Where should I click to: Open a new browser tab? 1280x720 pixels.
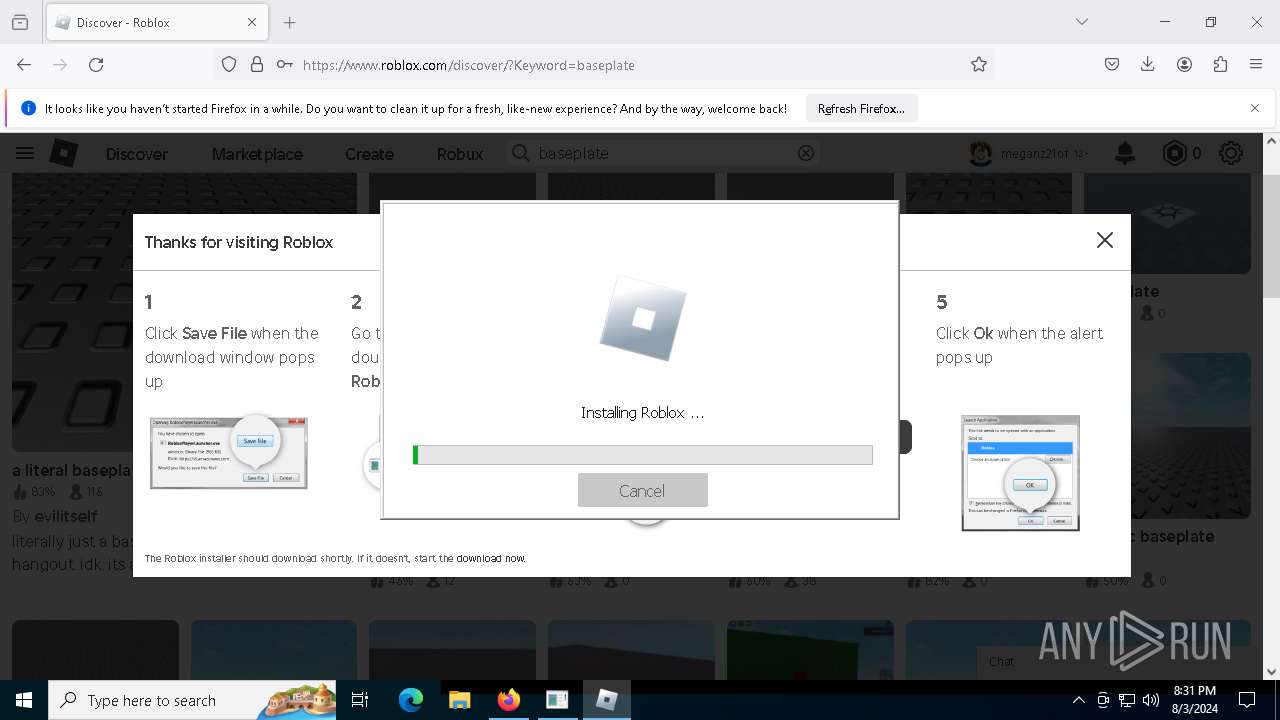(x=290, y=22)
